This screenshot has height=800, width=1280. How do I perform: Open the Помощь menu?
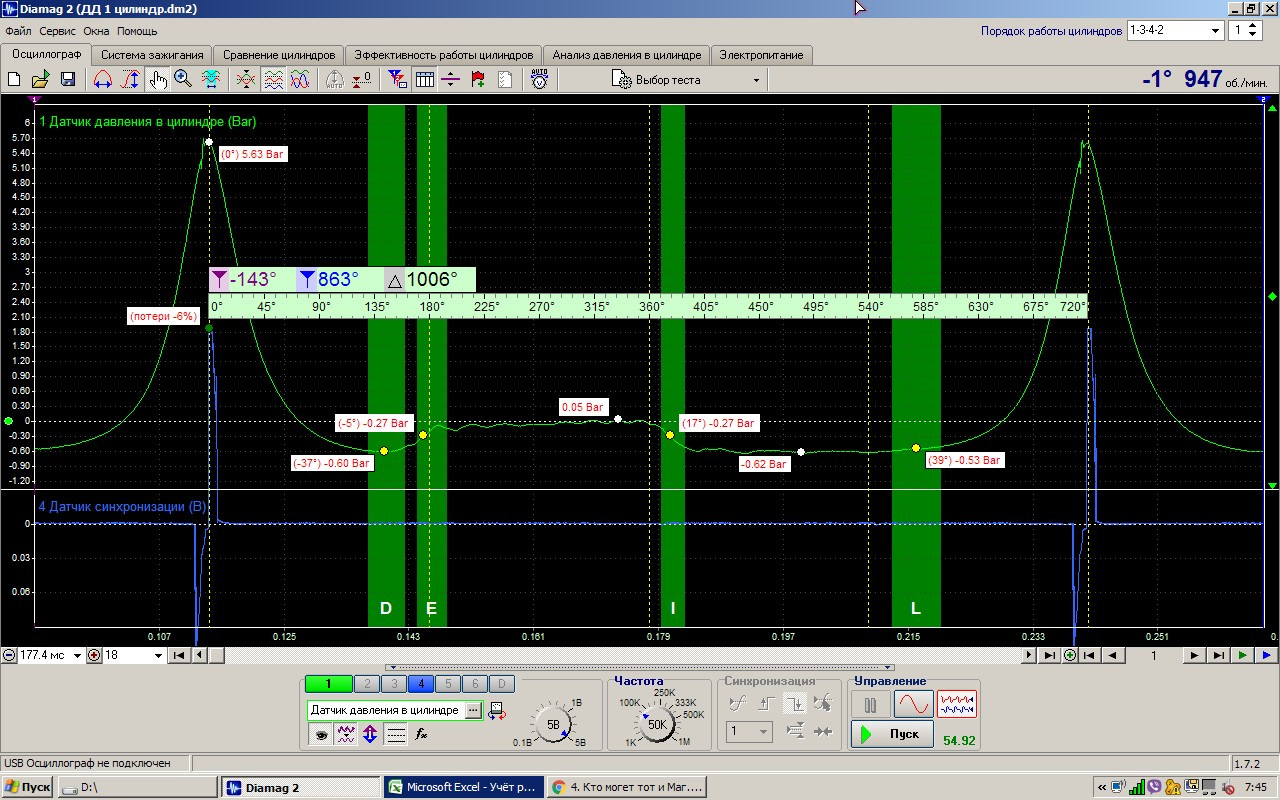pos(137,31)
